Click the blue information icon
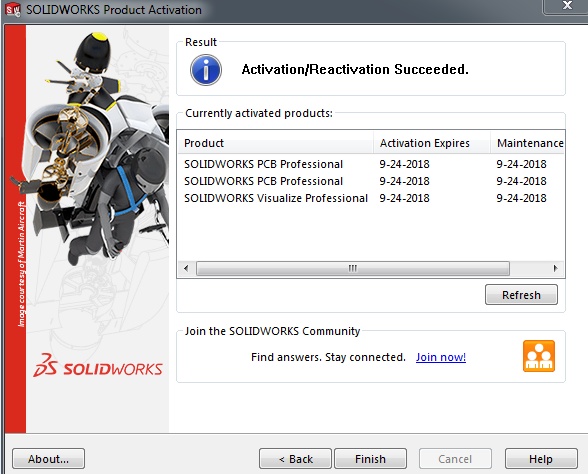This screenshot has height=474, width=588. [x=206, y=70]
